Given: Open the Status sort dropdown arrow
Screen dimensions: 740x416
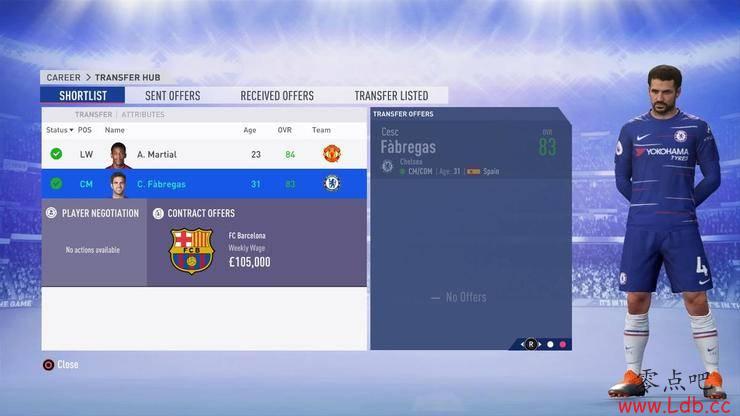Looking at the screenshot, I should pos(71,130).
